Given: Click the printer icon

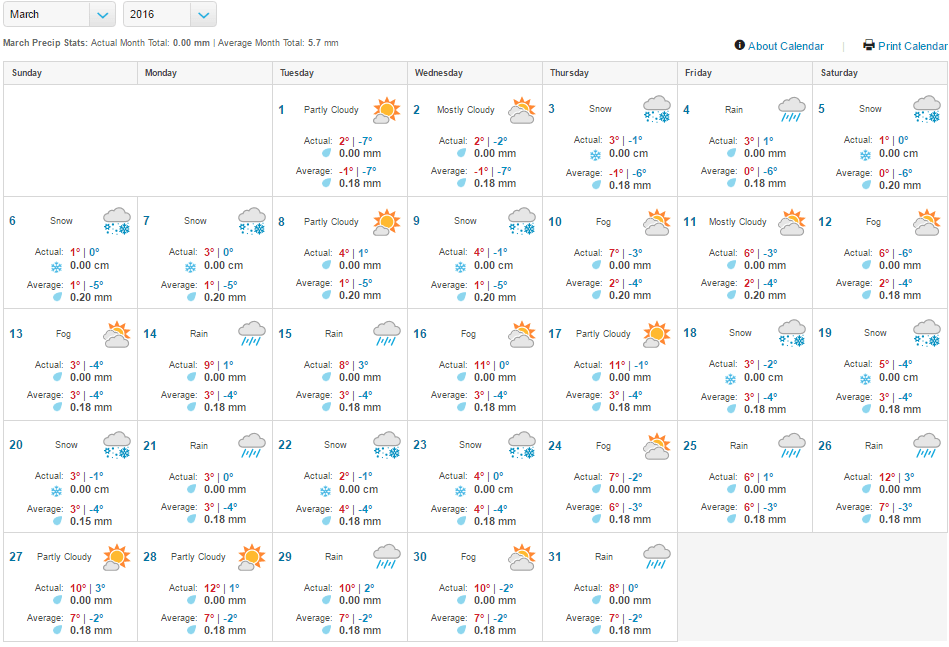Looking at the screenshot, I should click(x=869, y=45).
